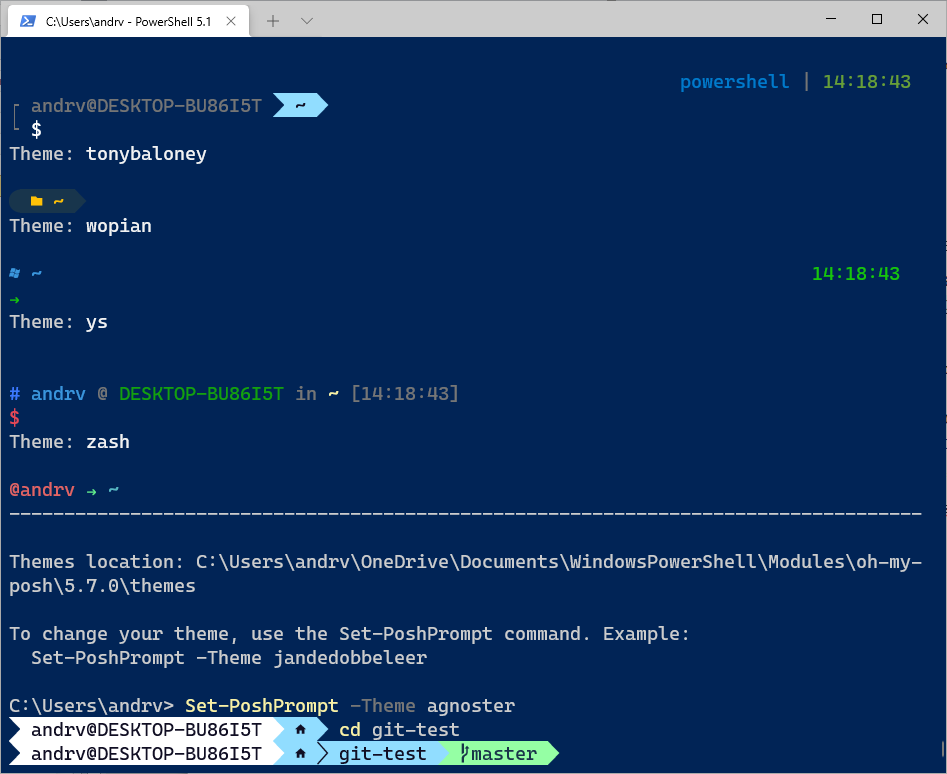Open a new terminal tab with plus button
The width and height of the screenshot is (947, 774).
coord(273,21)
